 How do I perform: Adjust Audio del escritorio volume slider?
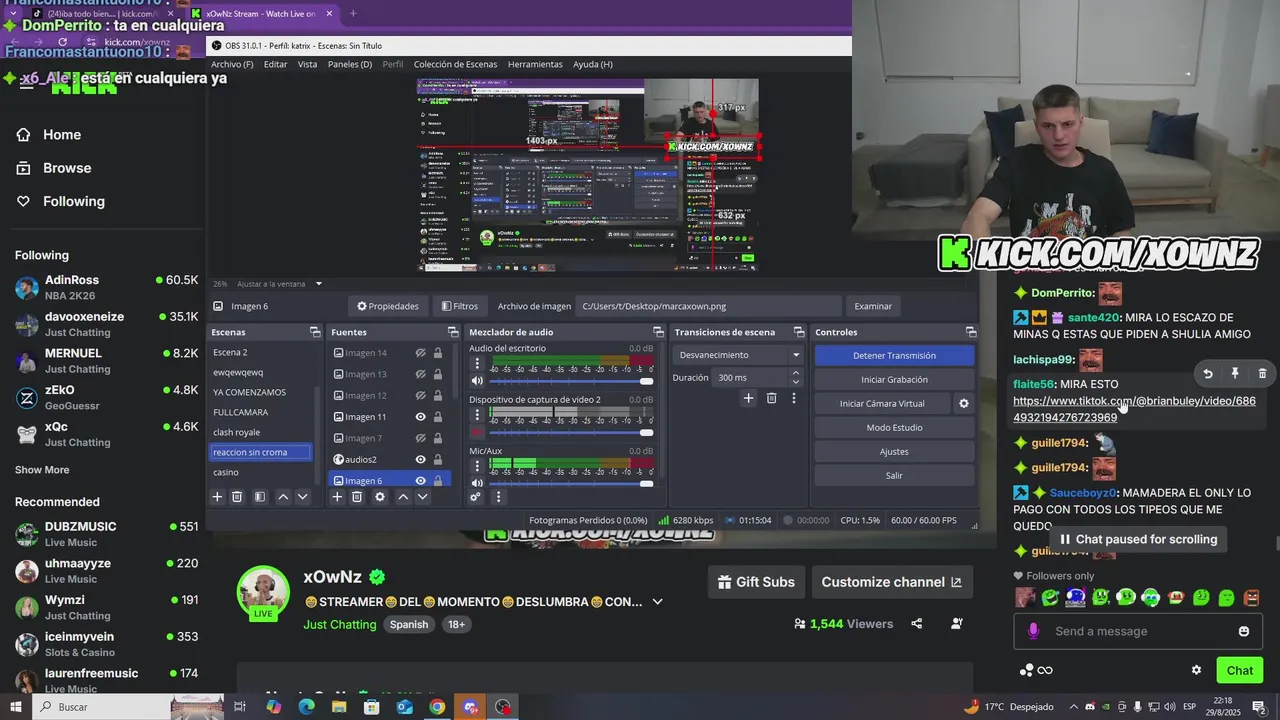[x=571, y=381]
